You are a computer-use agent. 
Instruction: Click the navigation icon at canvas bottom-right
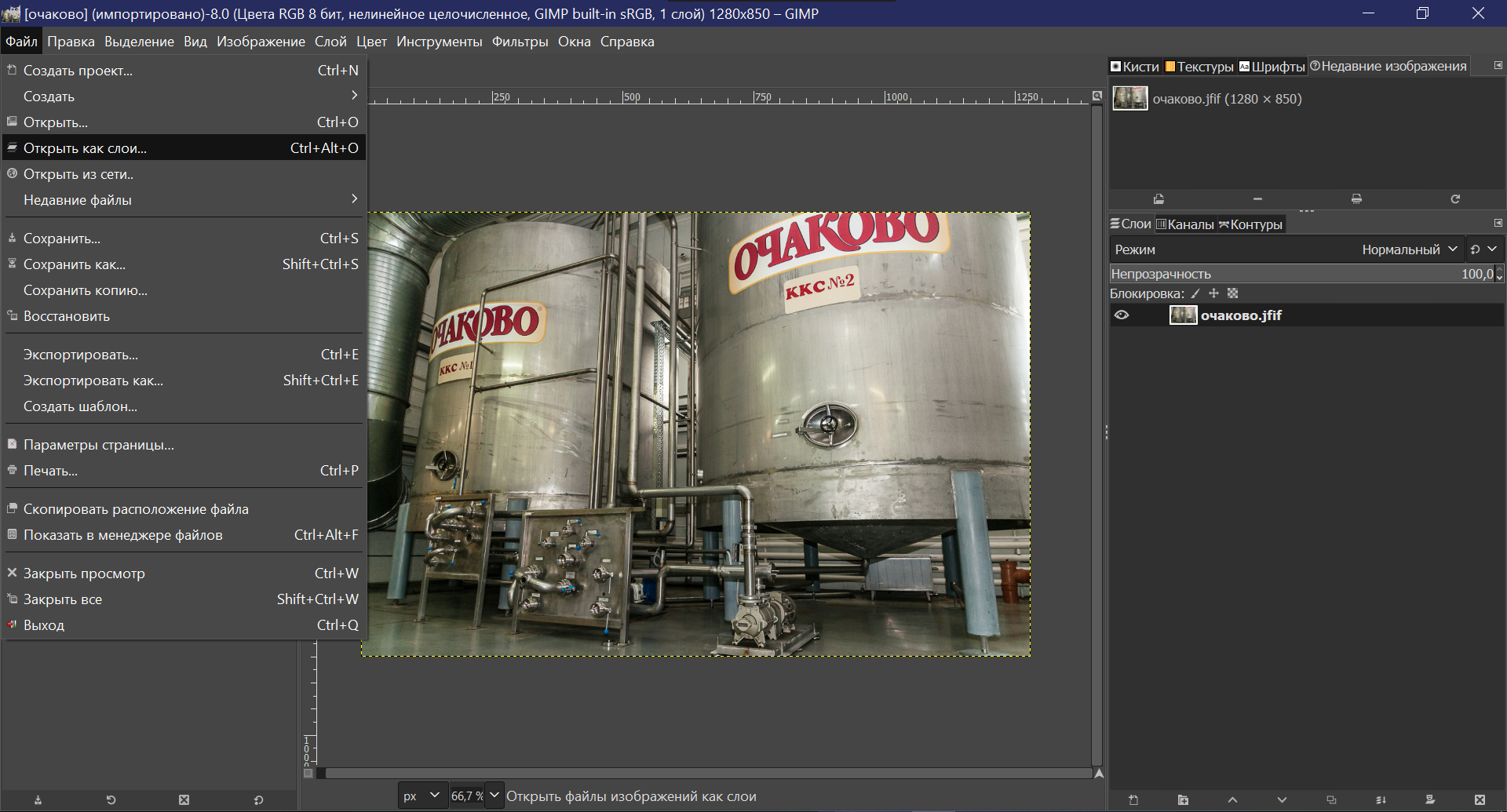coord(1099,774)
